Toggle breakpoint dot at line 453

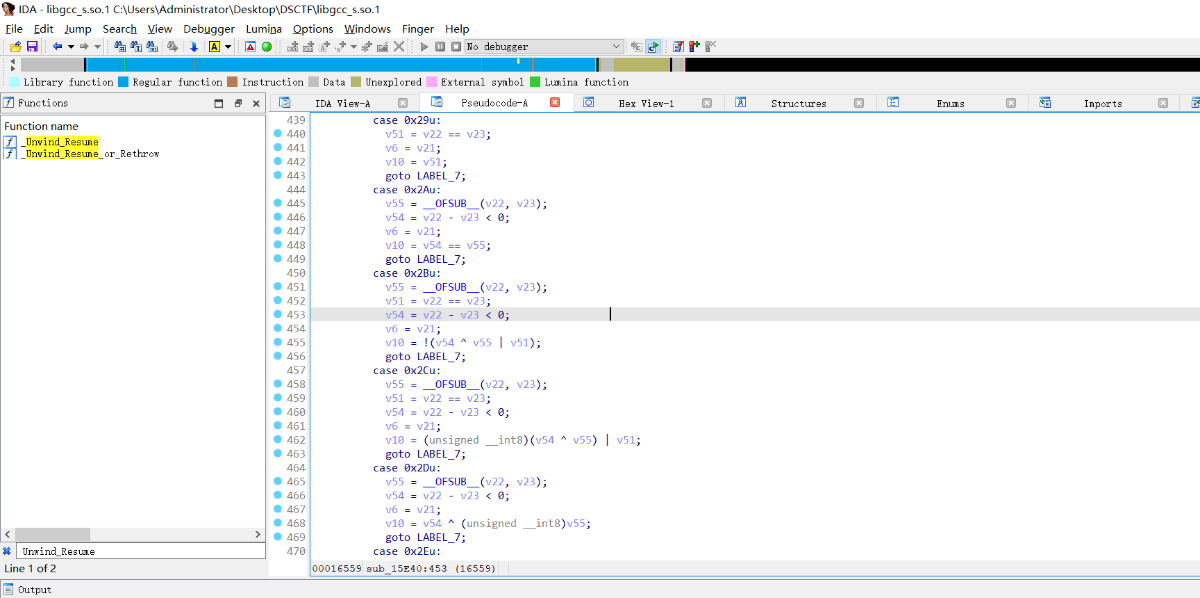point(277,314)
